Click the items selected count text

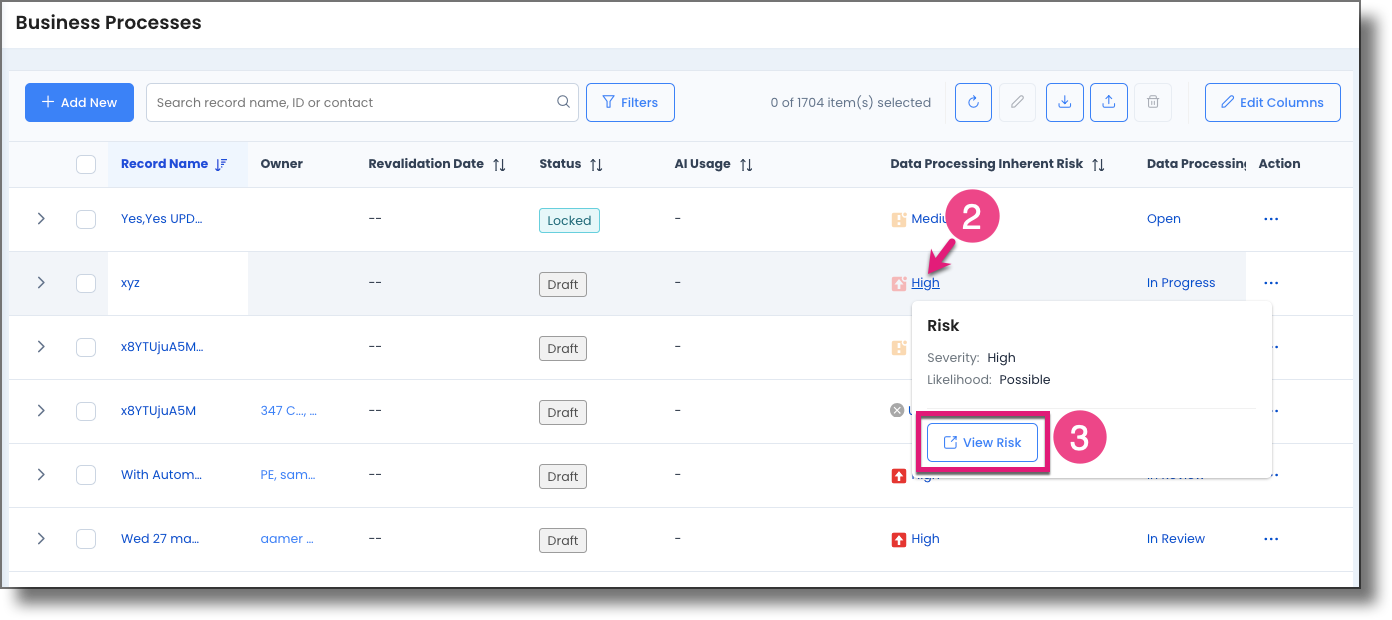tap(850, 102)
